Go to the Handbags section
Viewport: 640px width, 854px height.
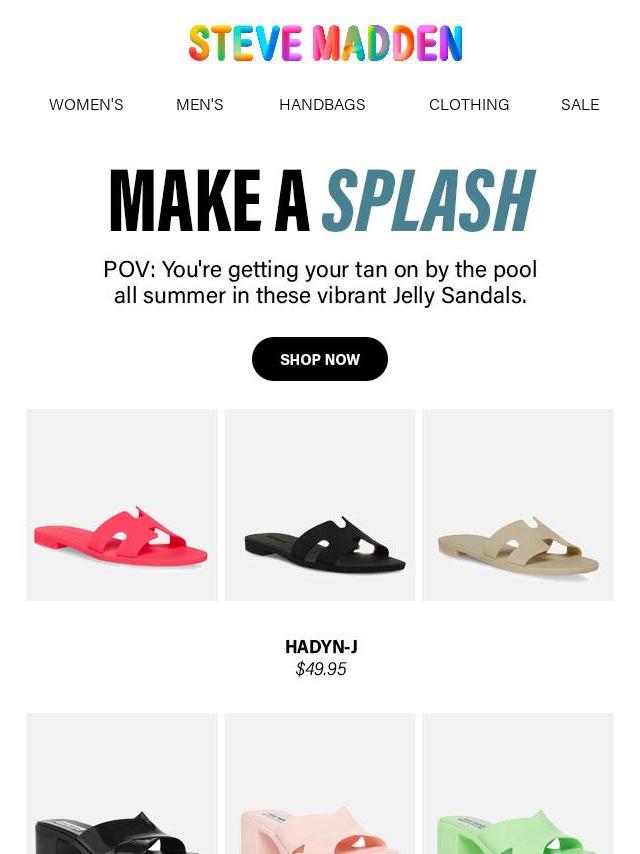pyautogui.click(x=322, y=105)
